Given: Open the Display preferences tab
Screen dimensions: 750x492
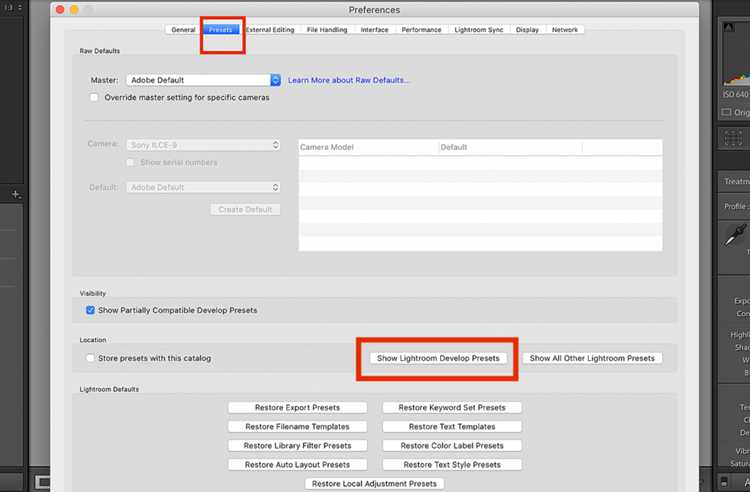Looking at the screenshot, I should coord(527,30).
